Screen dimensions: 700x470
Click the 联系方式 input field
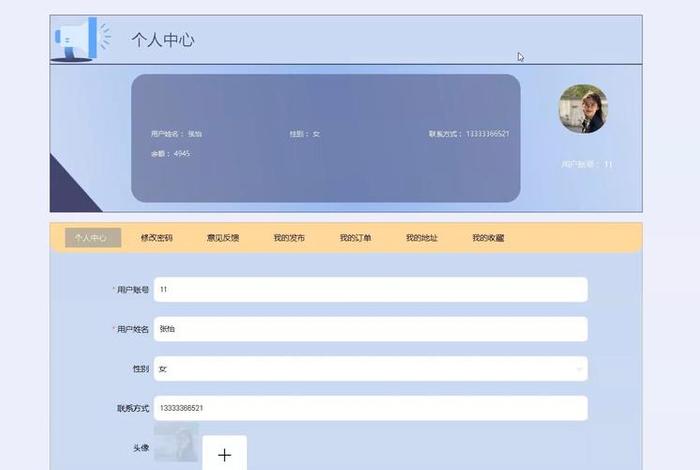coord(371,408)
